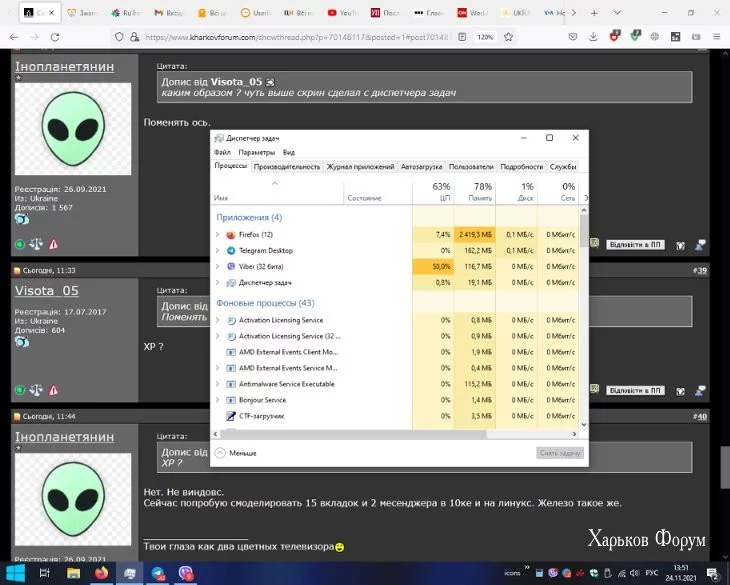This screenshot has width=730, height=585.
Task: Open Telegram from the taskbar
Action: coord(158,573)
